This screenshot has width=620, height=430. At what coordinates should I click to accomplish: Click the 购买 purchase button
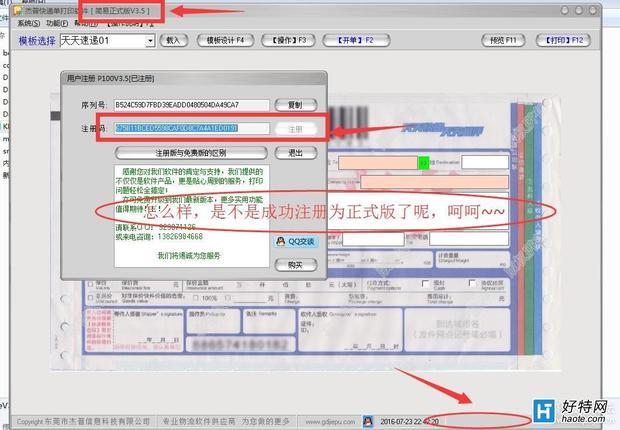(296, 265)
